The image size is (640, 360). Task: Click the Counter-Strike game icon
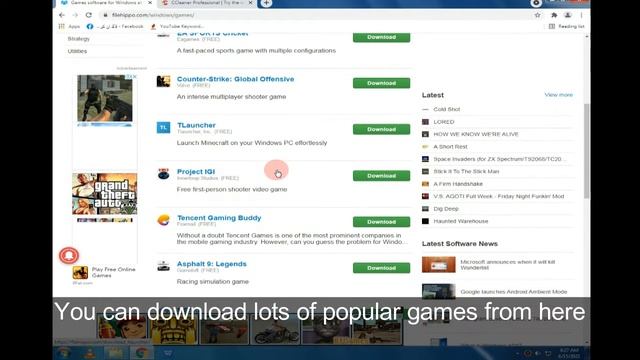point(163,81)
